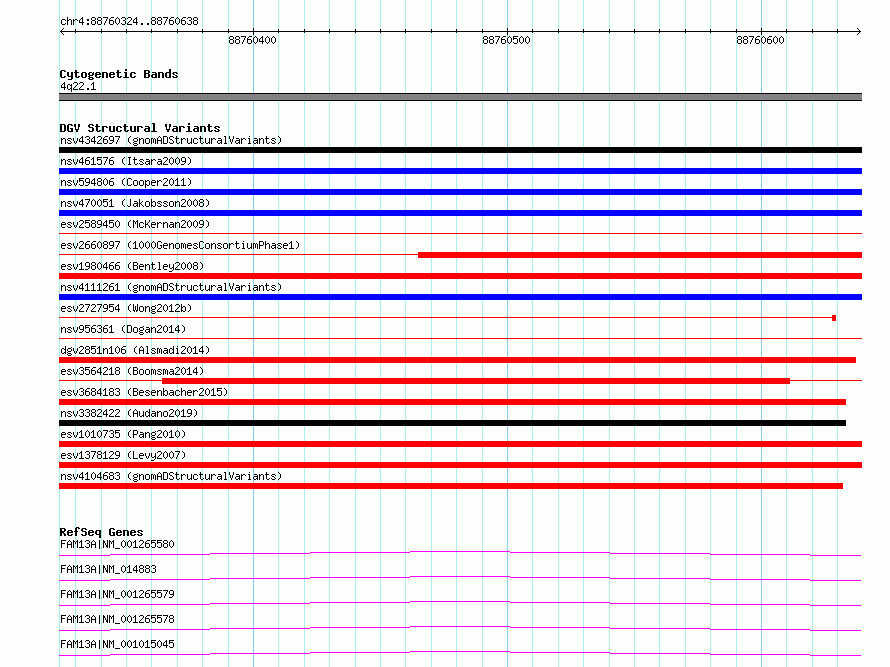Open variant esv3564218 (Boomsma2014) label
The height and width of the screenshot is (667, 890).
[132, 371]
